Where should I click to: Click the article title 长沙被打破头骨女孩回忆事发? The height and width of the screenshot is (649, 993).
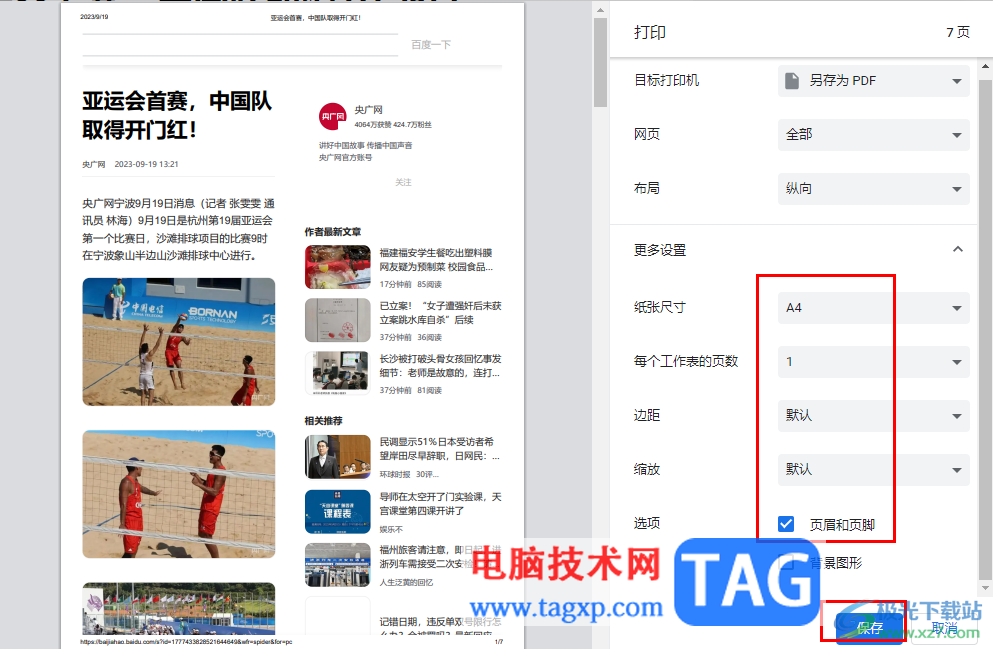pos(440,366)
